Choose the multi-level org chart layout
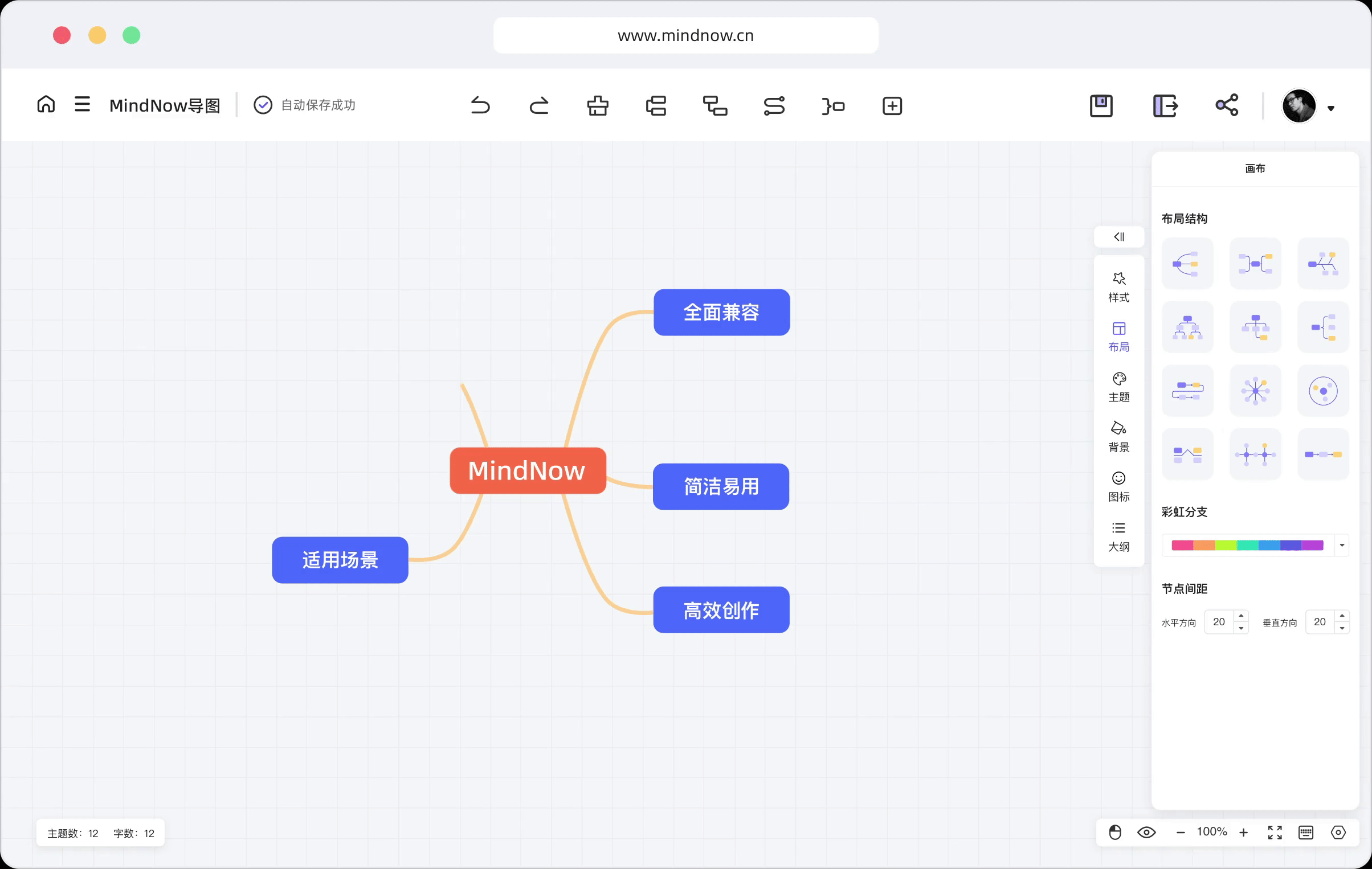The image size is (1372, 869). 1187,327
